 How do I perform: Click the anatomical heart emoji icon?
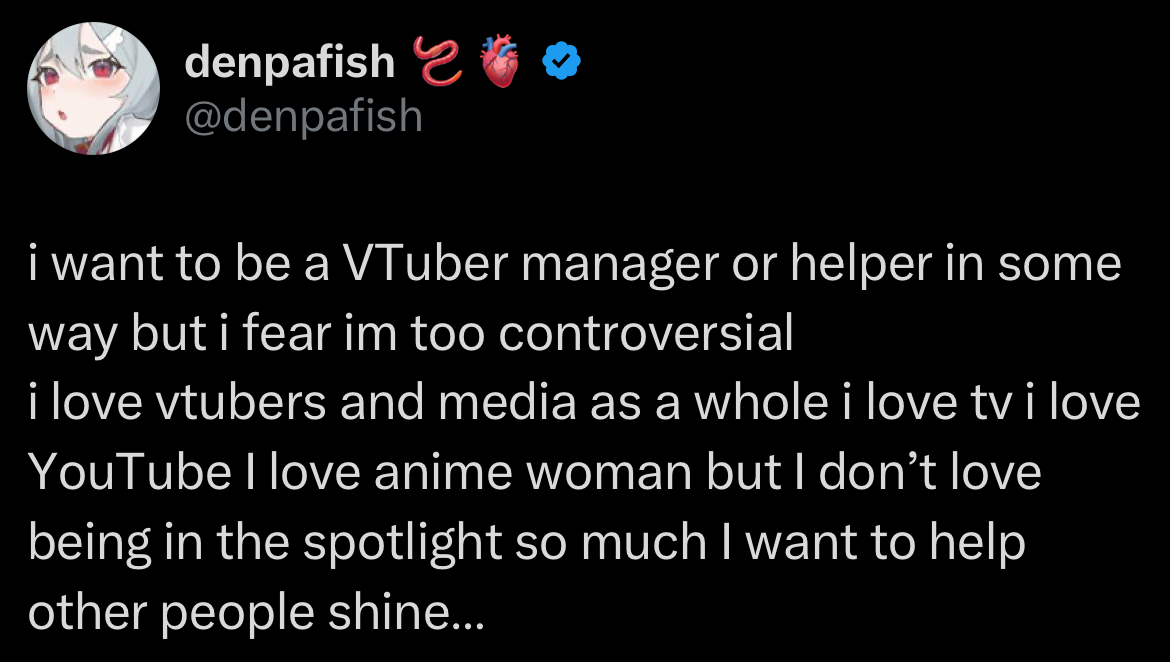[501, 61]
